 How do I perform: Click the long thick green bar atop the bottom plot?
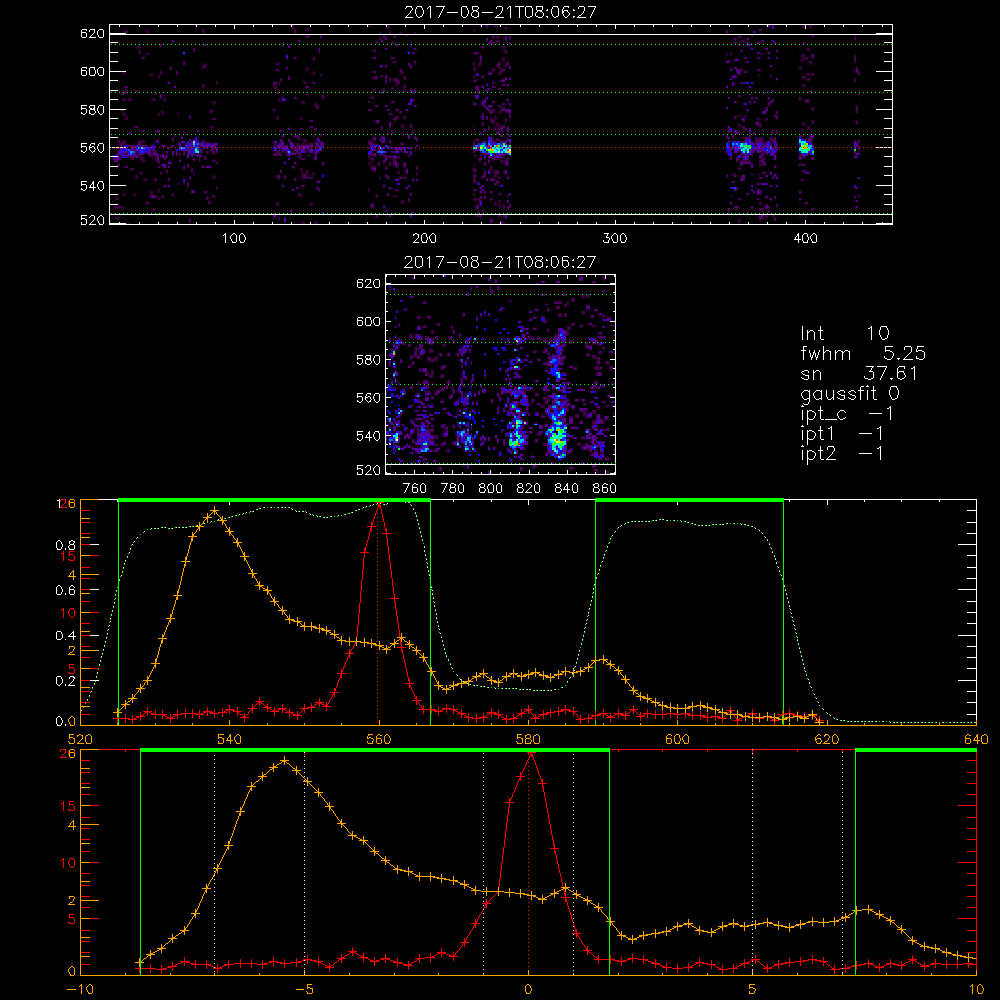point(375,750)
